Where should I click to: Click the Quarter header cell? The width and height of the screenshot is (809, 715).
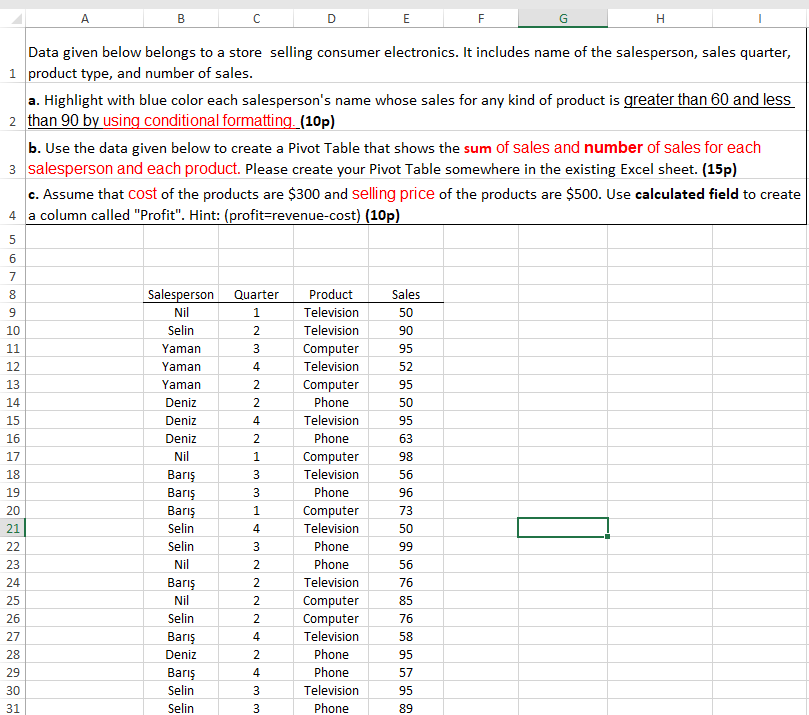(x=256, y=294)
